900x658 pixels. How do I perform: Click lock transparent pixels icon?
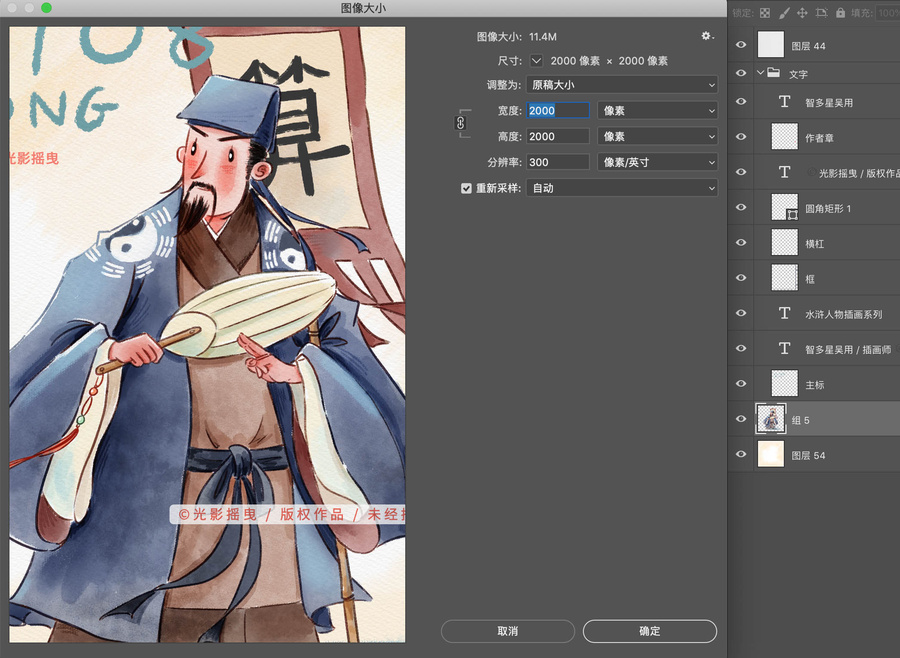tap(765, 13)
